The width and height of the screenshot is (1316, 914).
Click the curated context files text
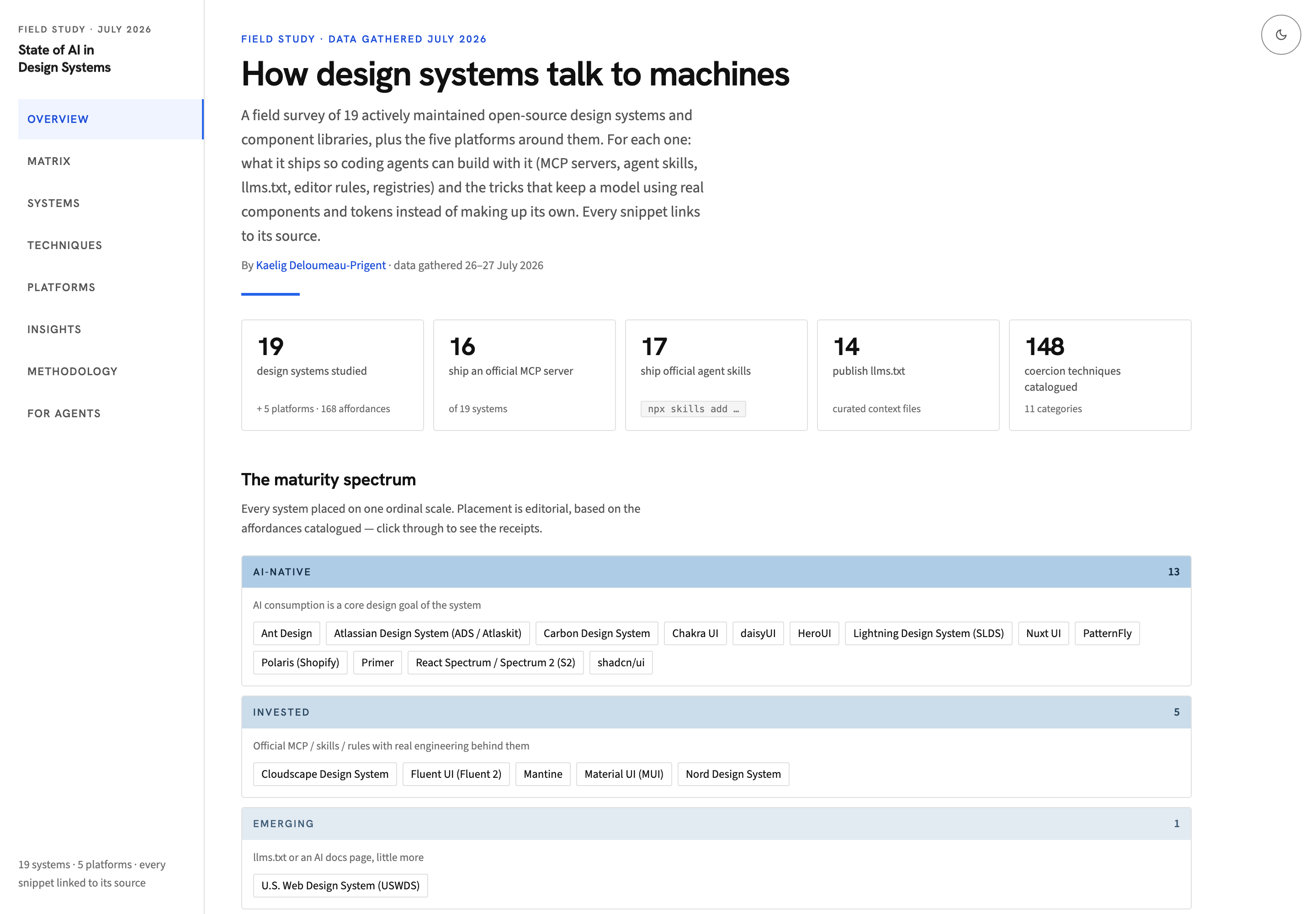pos(876,409)
